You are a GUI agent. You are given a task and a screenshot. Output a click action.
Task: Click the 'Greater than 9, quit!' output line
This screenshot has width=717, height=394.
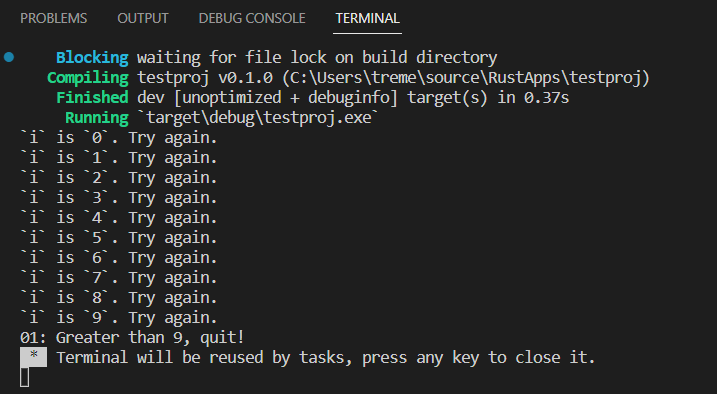[132, 338]
